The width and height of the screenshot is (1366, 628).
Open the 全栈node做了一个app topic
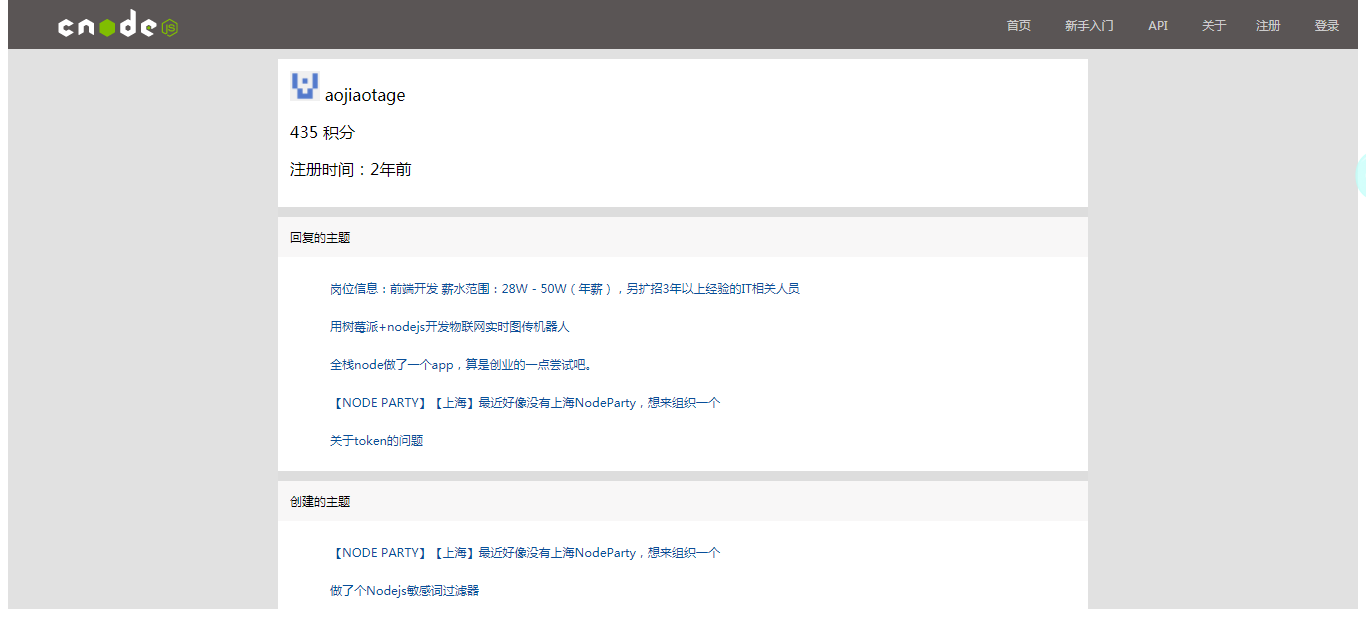click(461, 365)
